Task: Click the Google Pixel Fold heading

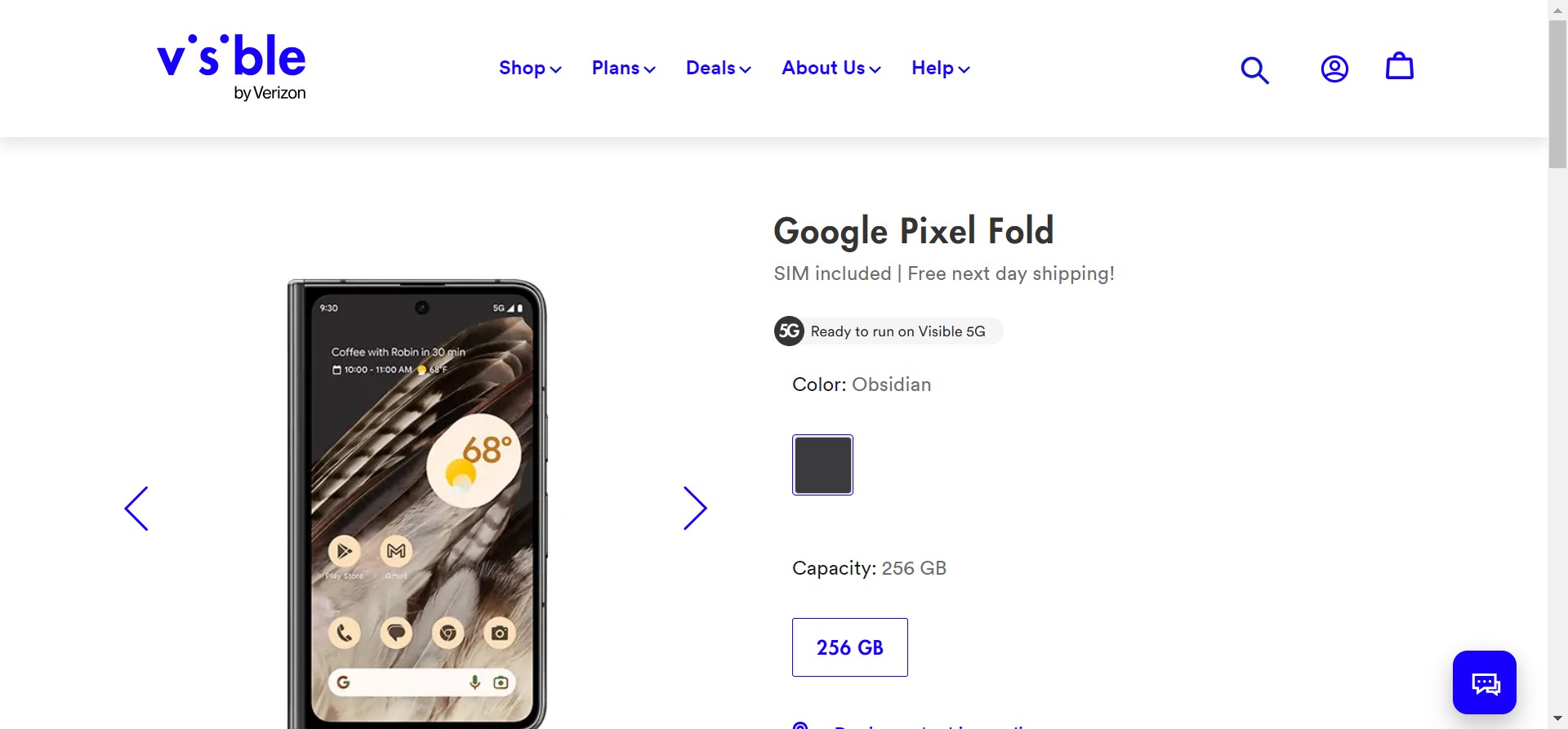Action: [913, 231]
